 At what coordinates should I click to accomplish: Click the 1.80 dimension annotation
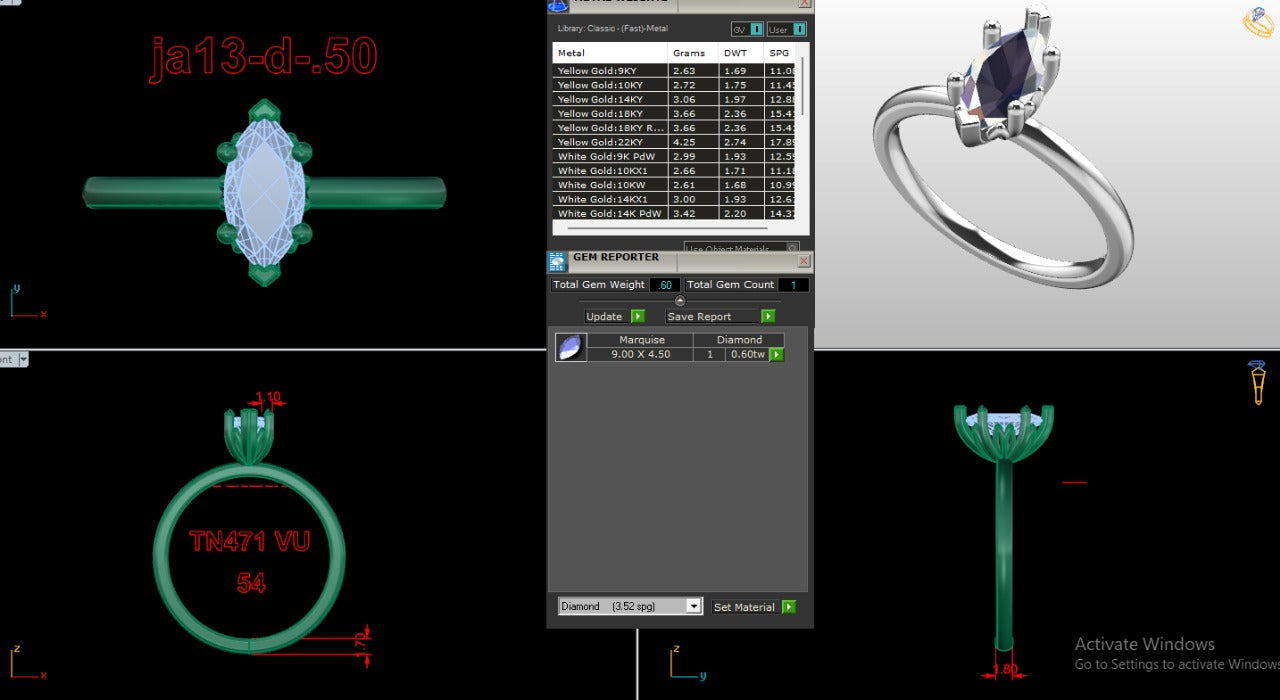point(1006,670)
